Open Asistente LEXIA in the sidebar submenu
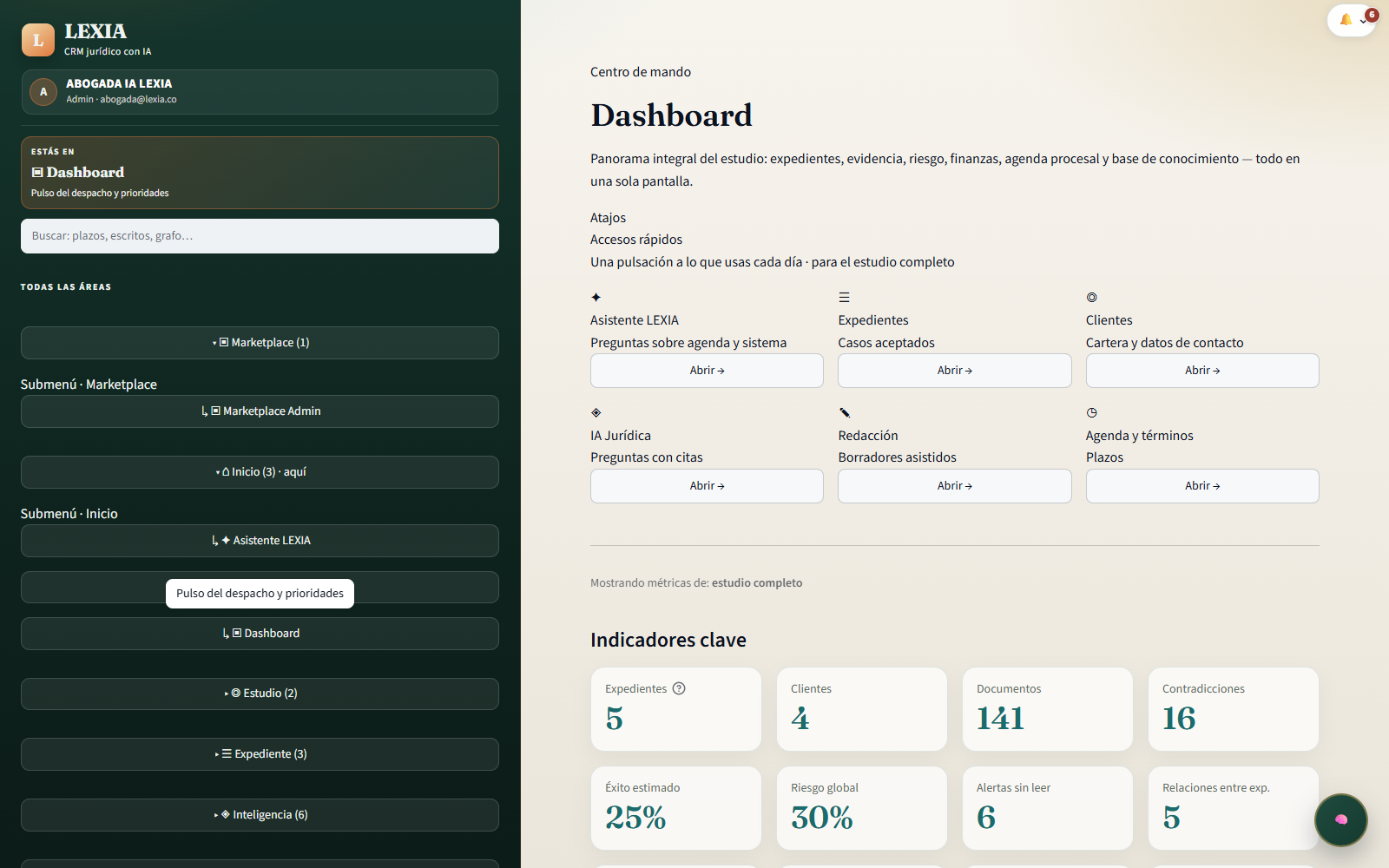The height and width of the screenshot is (868, 1389). pos(260,541)
